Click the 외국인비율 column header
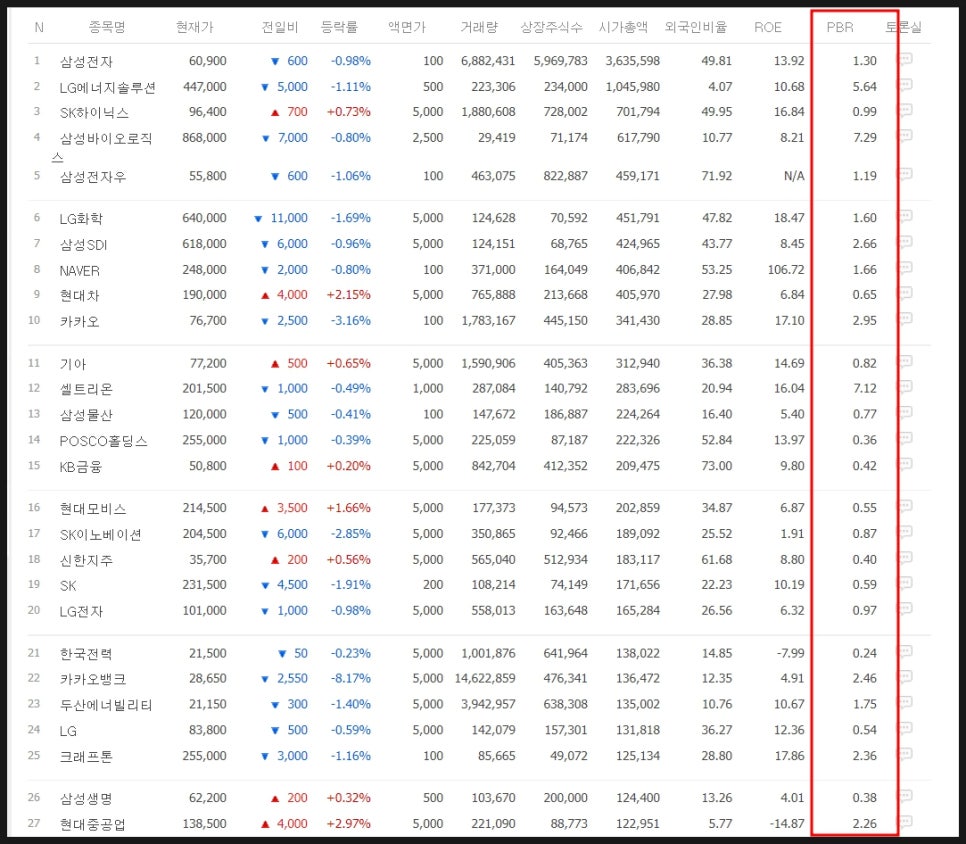966x844 pixels. [x=696, y=27]
